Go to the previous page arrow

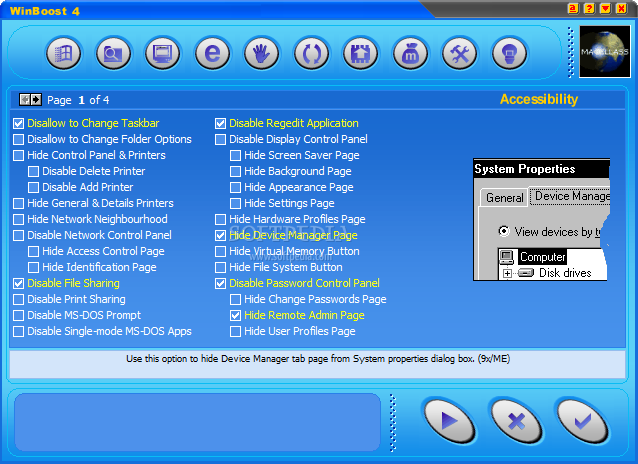pos(25,100)
